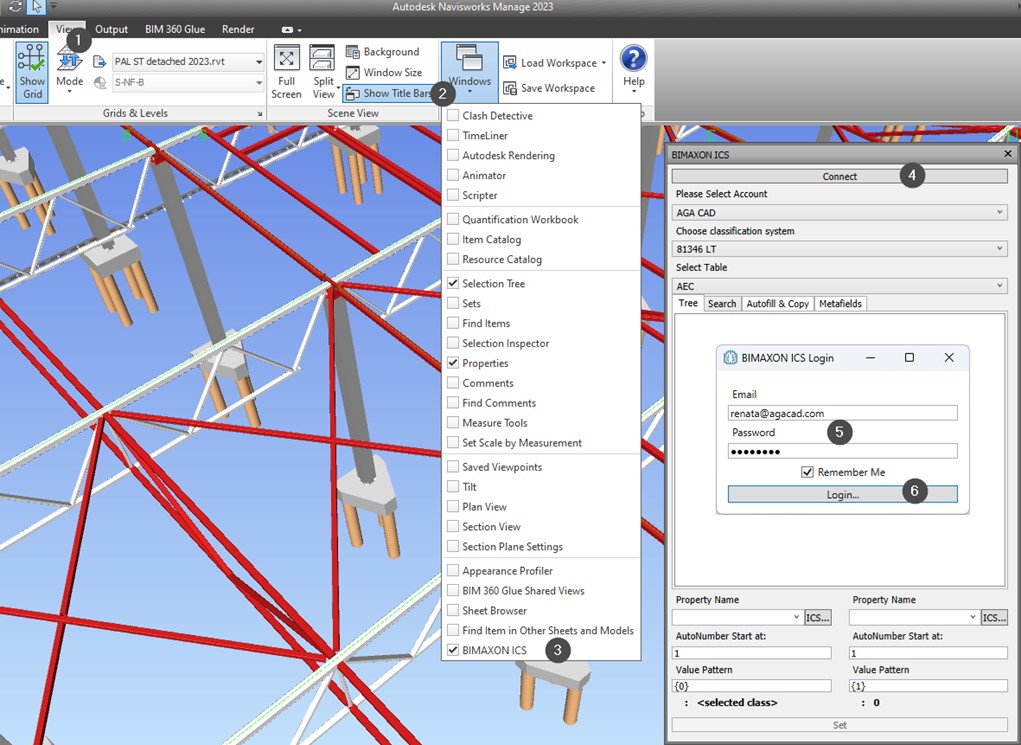Expand the Load Workspace dropdown arrow
Viewport: 1021px width, 745px height.
pos(604,63)
